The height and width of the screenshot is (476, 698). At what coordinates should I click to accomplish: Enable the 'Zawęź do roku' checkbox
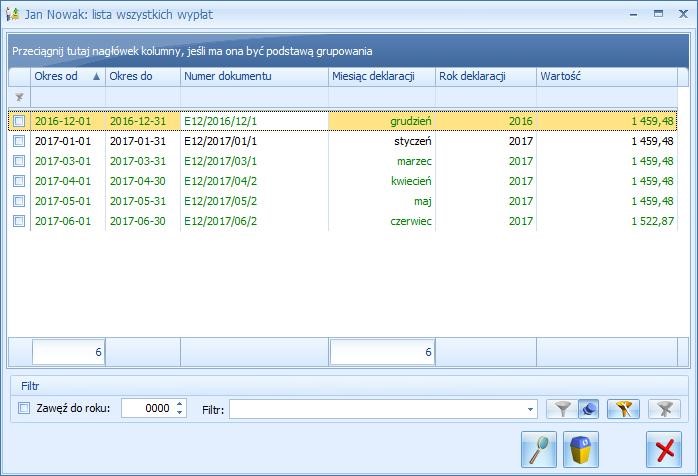click(x=25, y=408)
